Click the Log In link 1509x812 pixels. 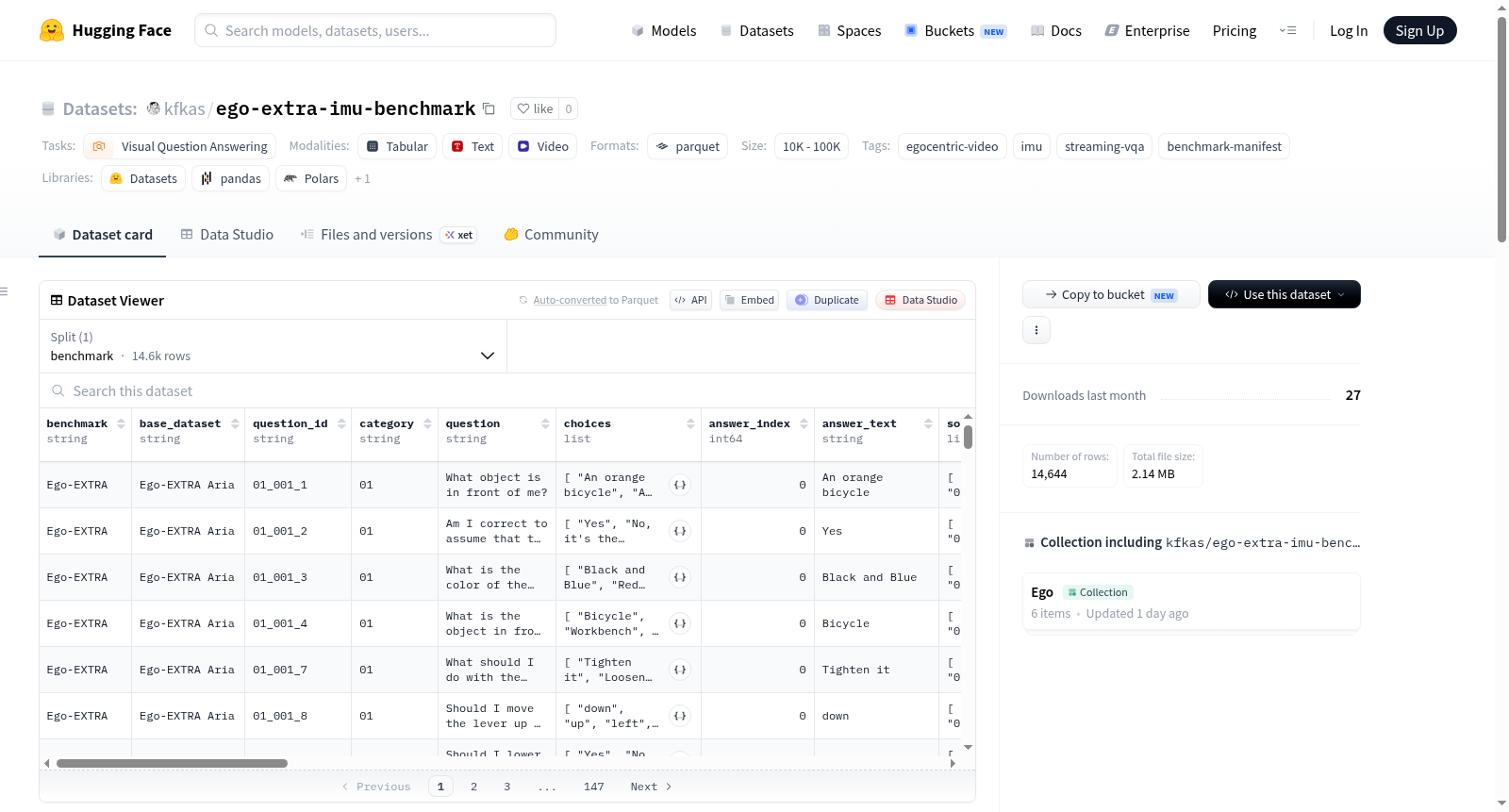coord(1349,30)
